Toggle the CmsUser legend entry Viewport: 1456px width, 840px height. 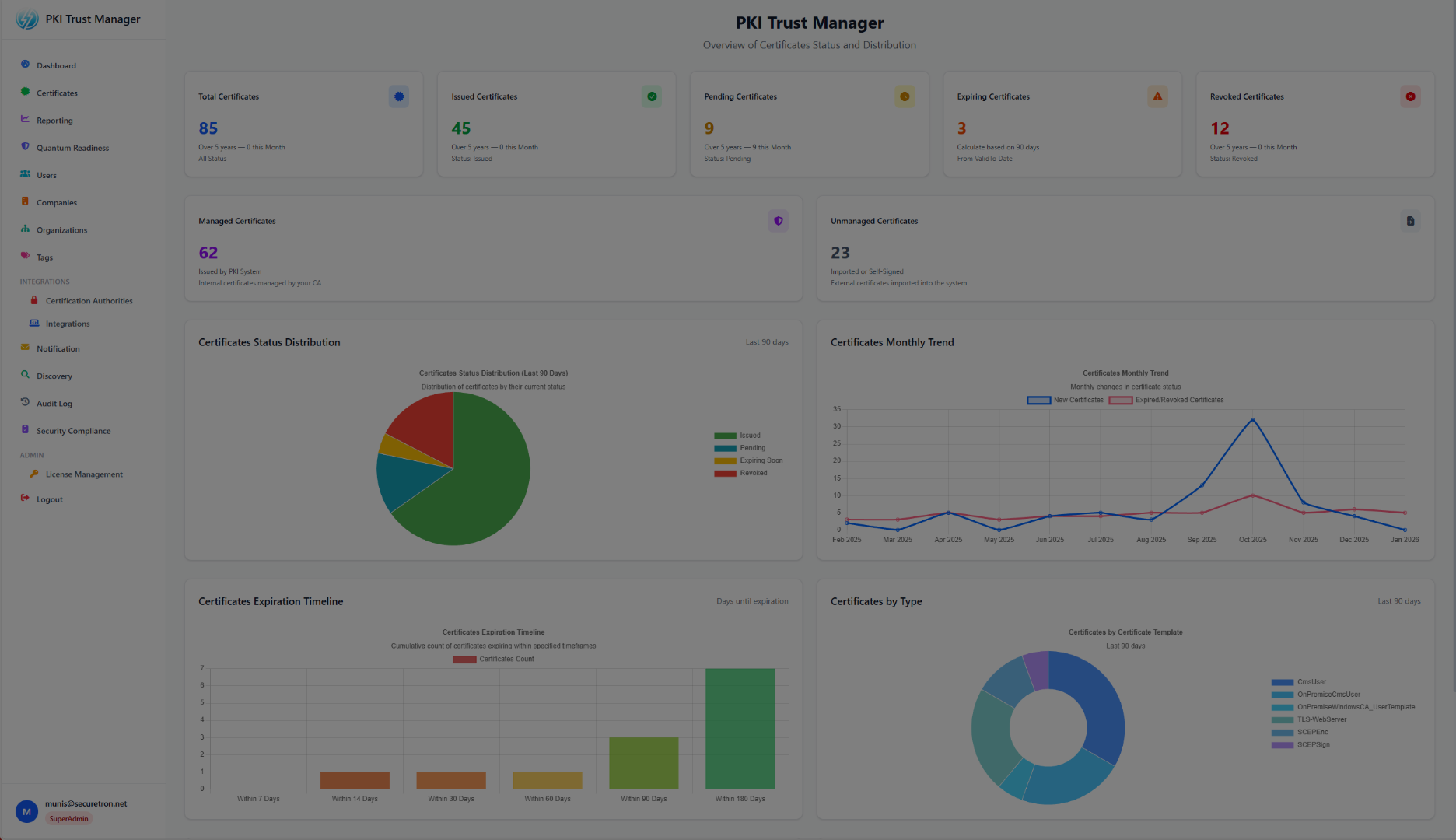(1299, 682)
